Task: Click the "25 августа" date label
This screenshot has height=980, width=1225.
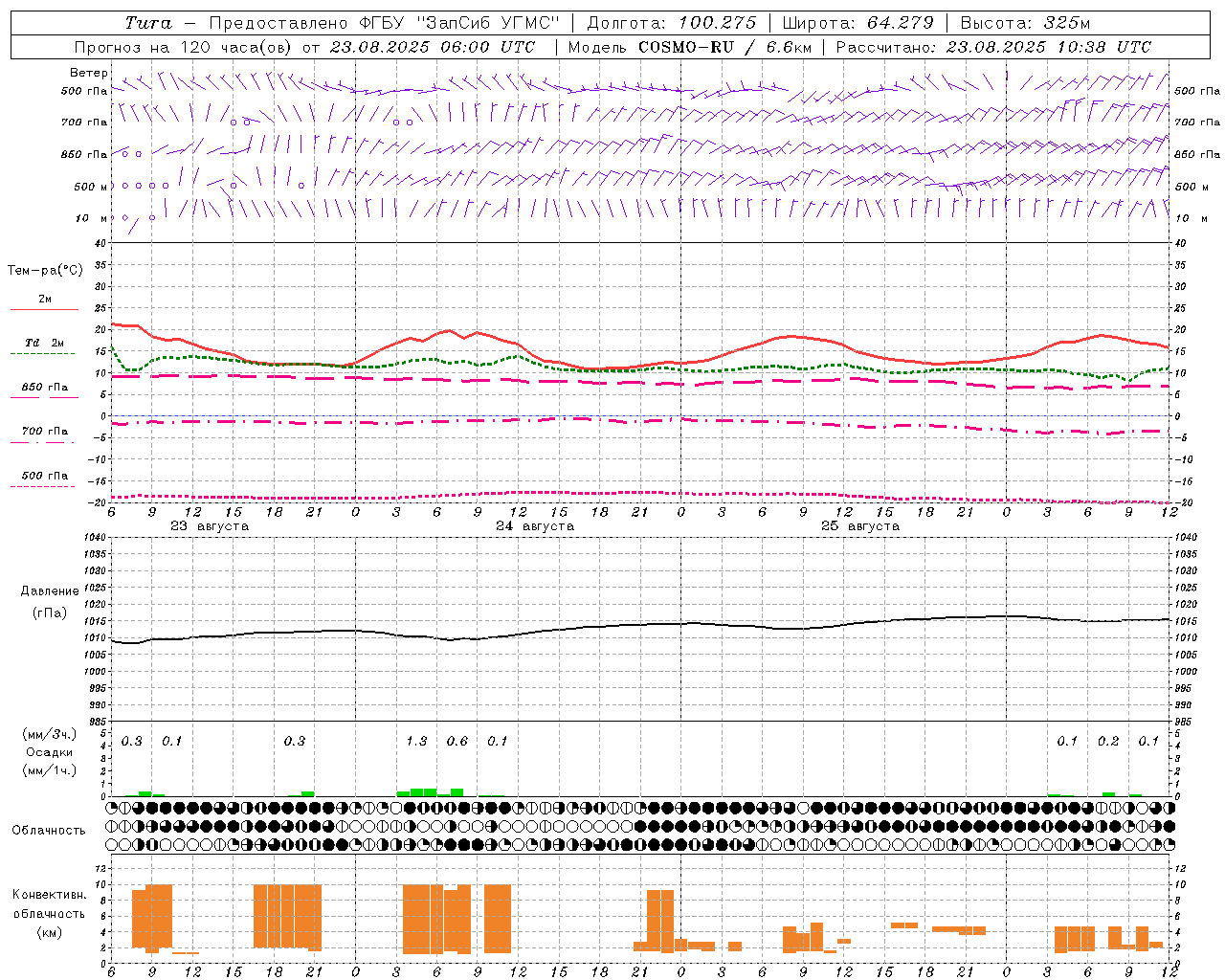Action: [x=860, y=526]
